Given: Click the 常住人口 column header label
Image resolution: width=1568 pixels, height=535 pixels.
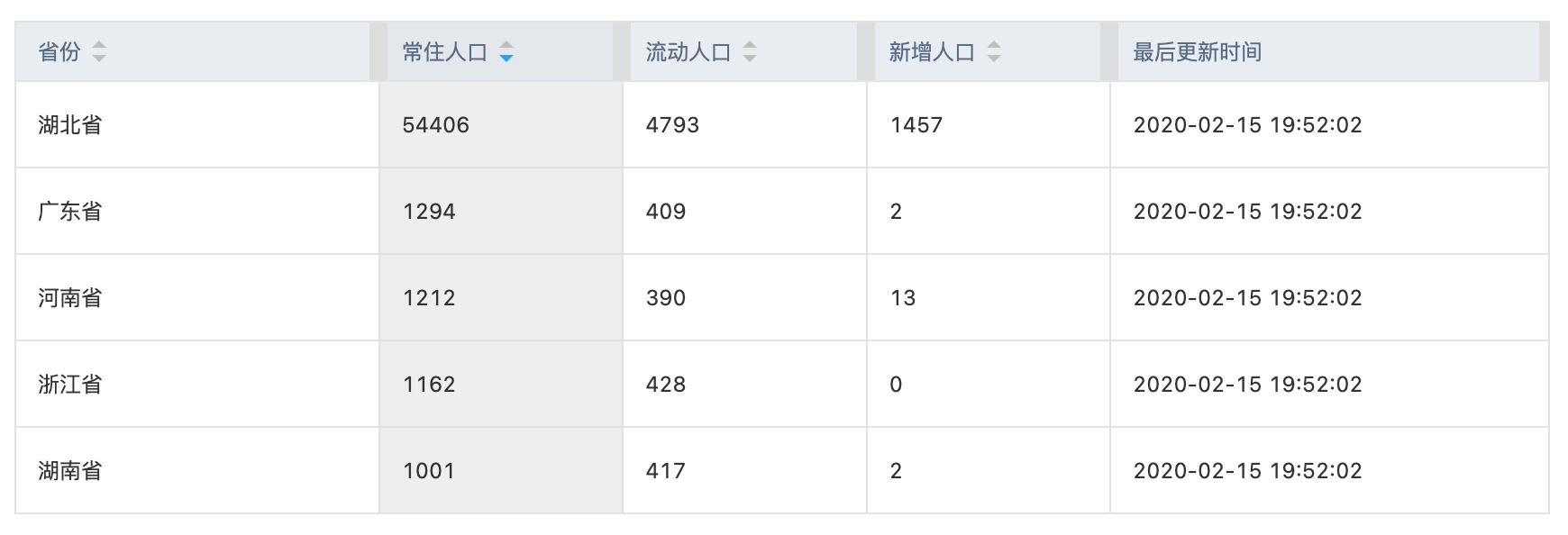Looking at the screenshot, I should coord(445,52).
